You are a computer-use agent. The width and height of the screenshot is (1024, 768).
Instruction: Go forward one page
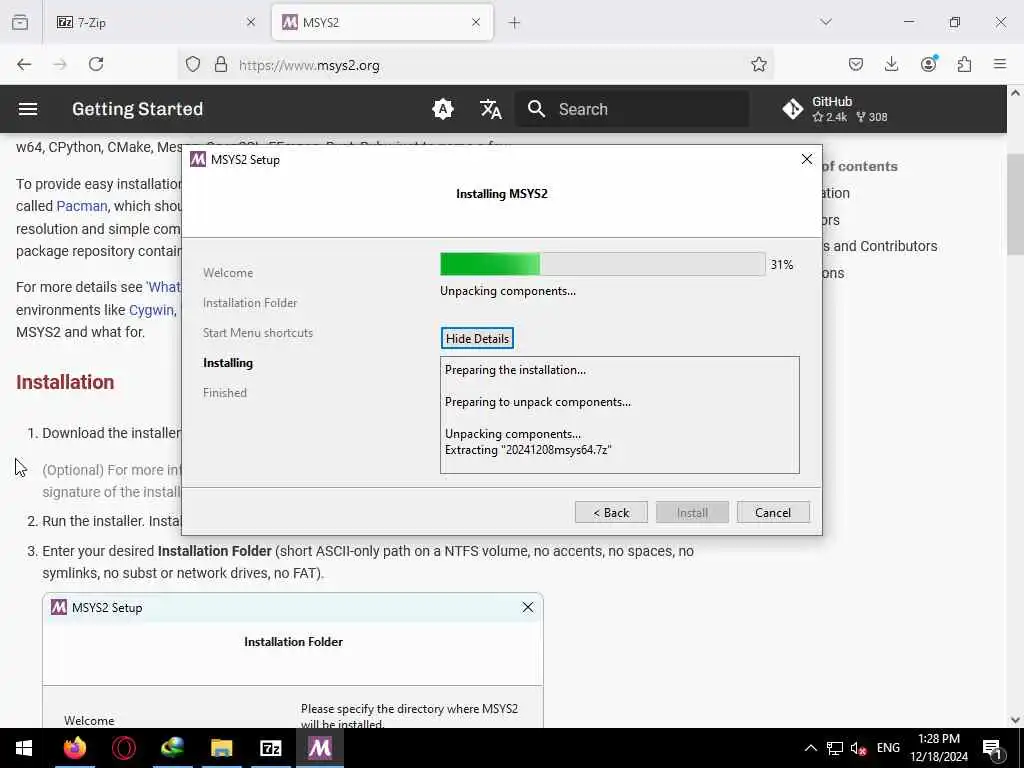(x=60, y=64)
